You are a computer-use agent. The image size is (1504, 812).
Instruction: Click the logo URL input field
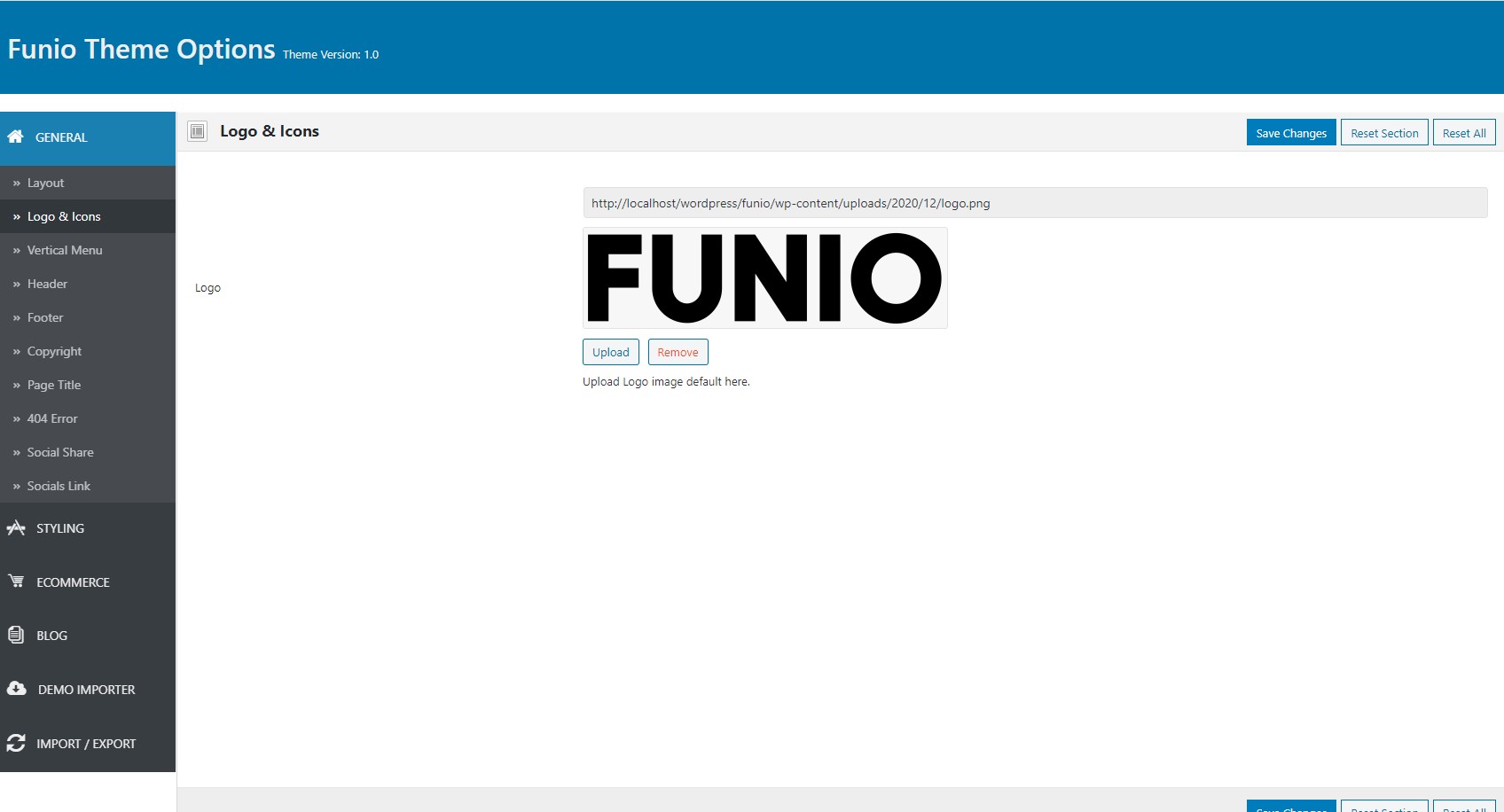1035,203
